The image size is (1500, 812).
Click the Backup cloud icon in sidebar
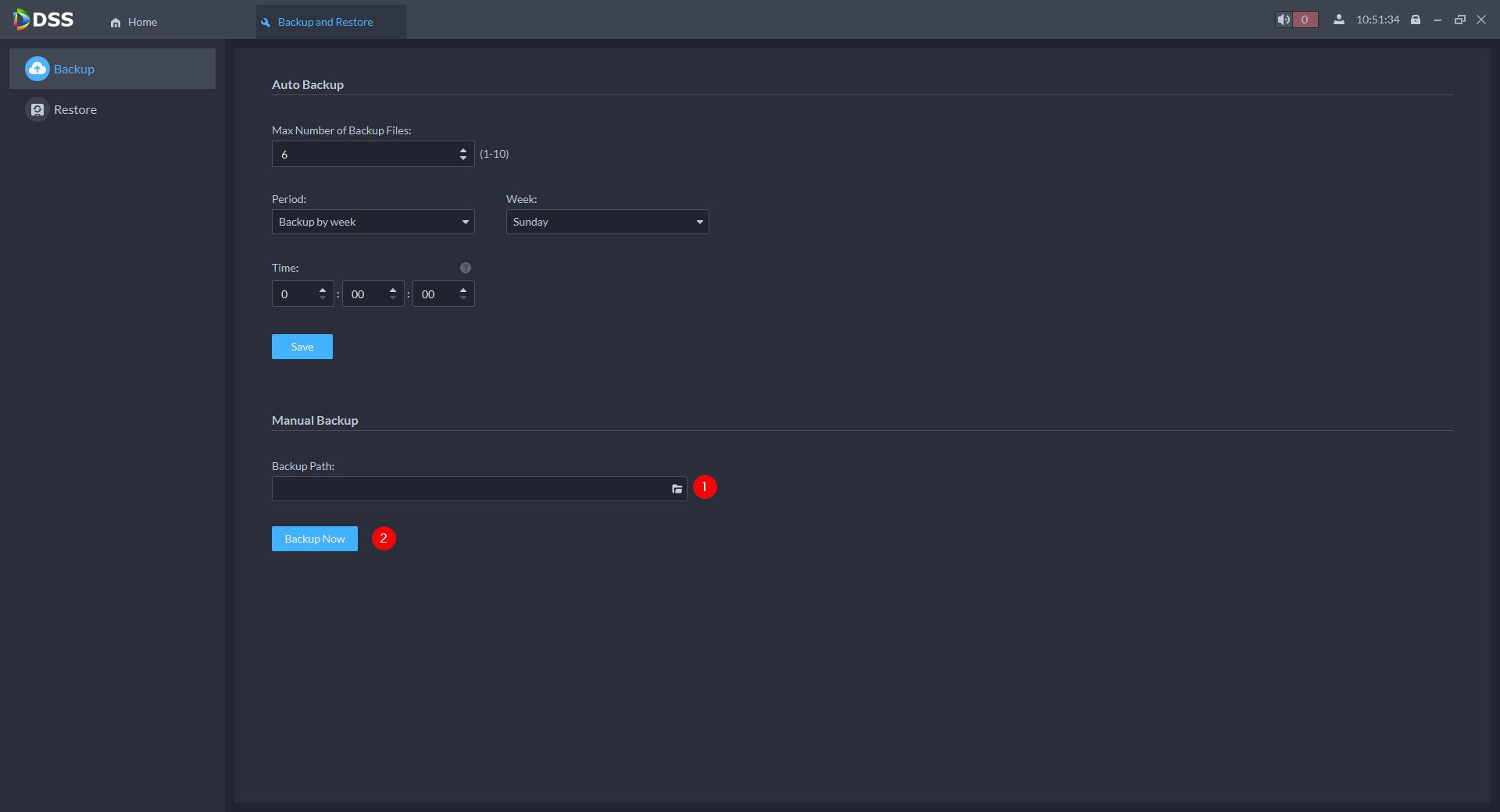click(x=37, y=69)
